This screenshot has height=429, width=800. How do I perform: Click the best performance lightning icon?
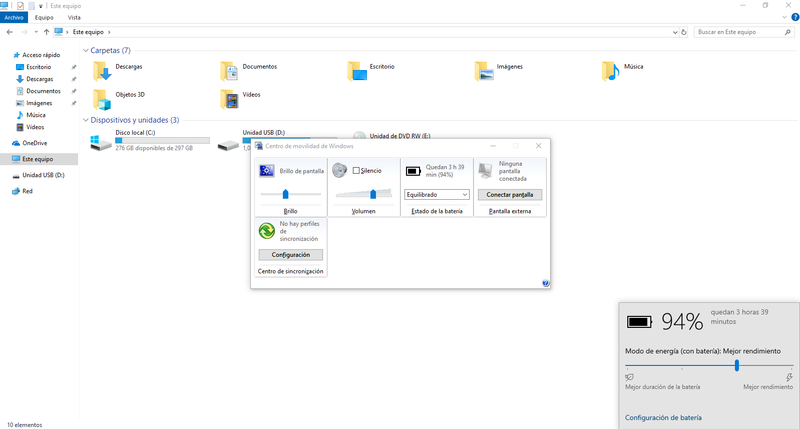click(x=789, y=377)
